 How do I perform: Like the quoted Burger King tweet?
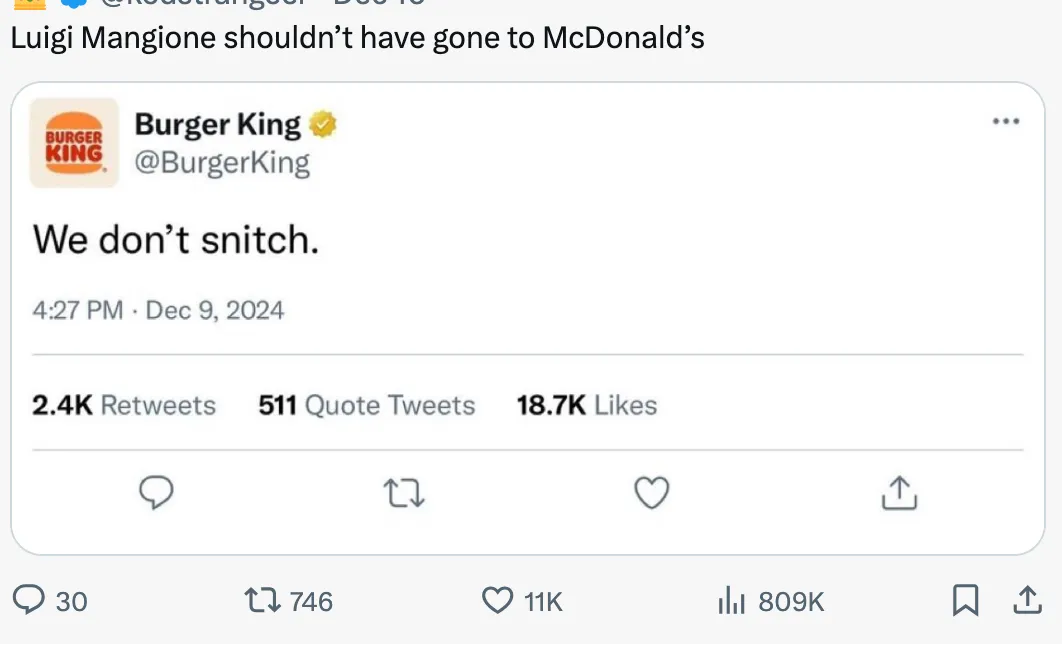tap(652, 493)
